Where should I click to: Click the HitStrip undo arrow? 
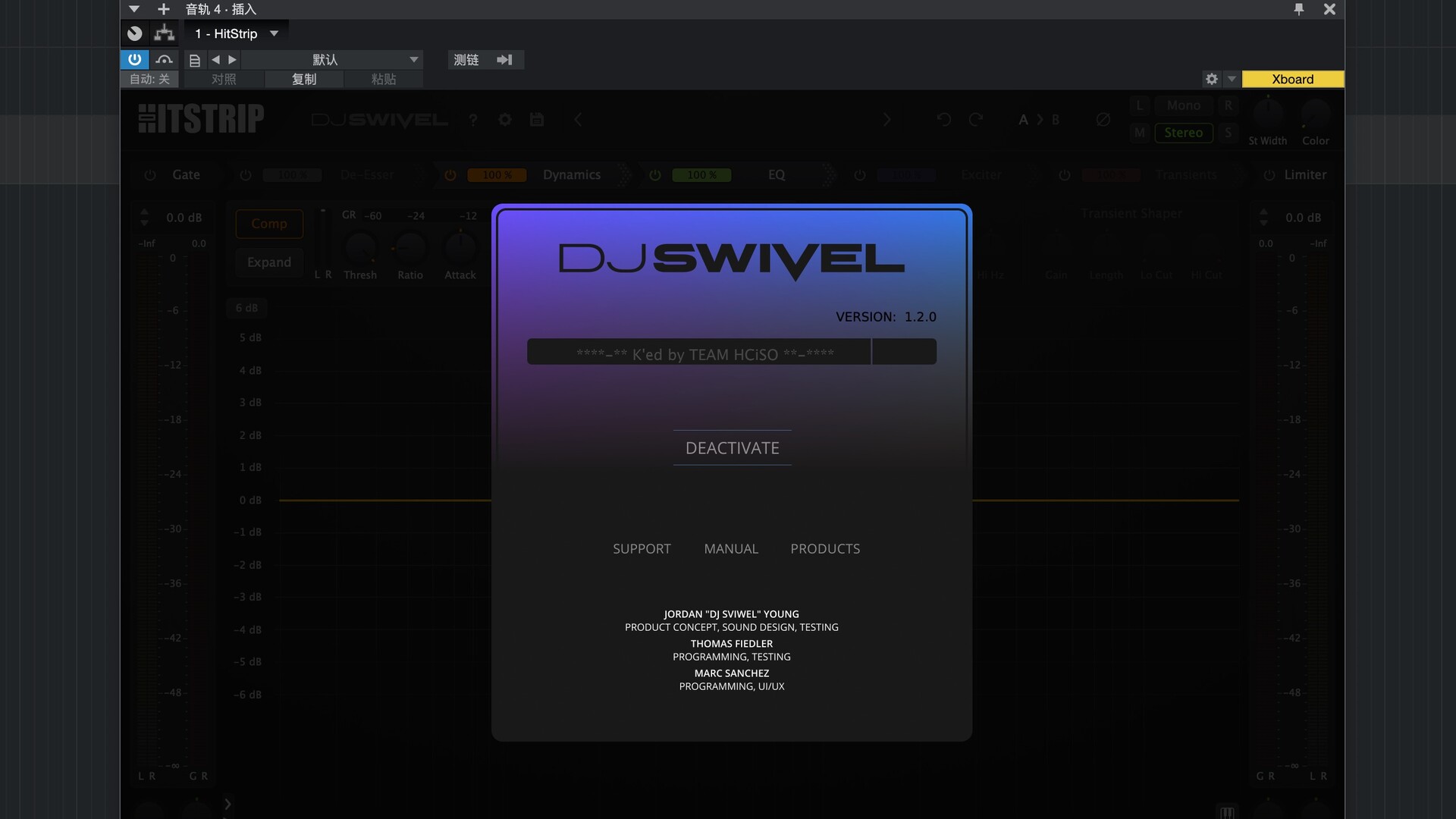pos(944,120)
